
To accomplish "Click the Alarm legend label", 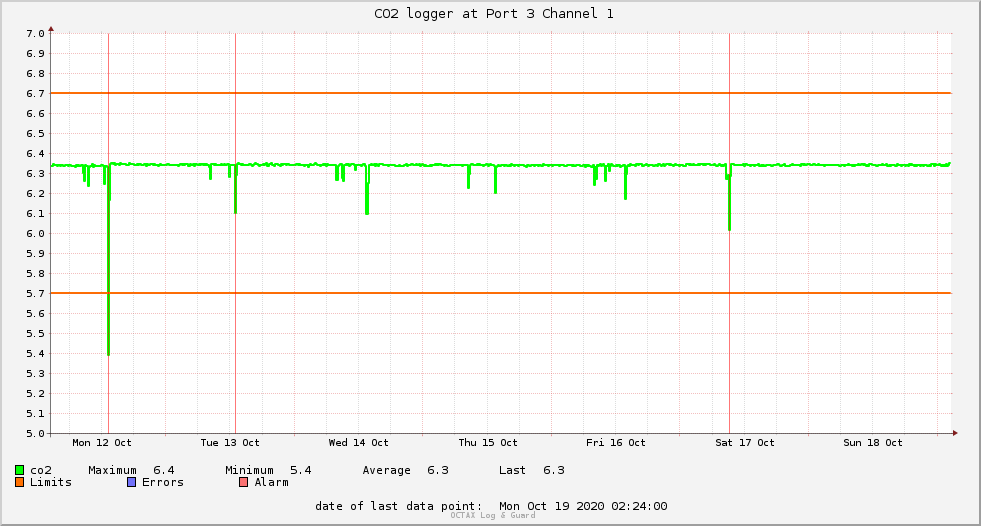I will pos(272,482).
